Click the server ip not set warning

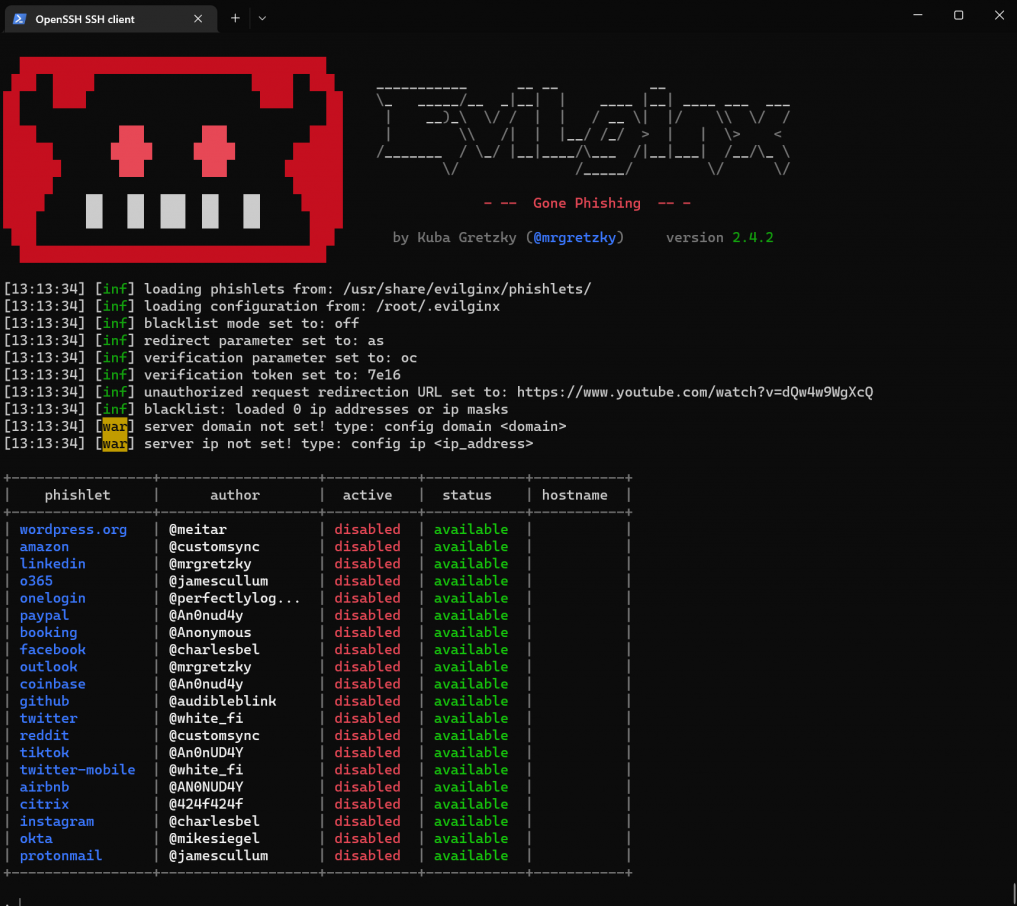pos(339,444)
